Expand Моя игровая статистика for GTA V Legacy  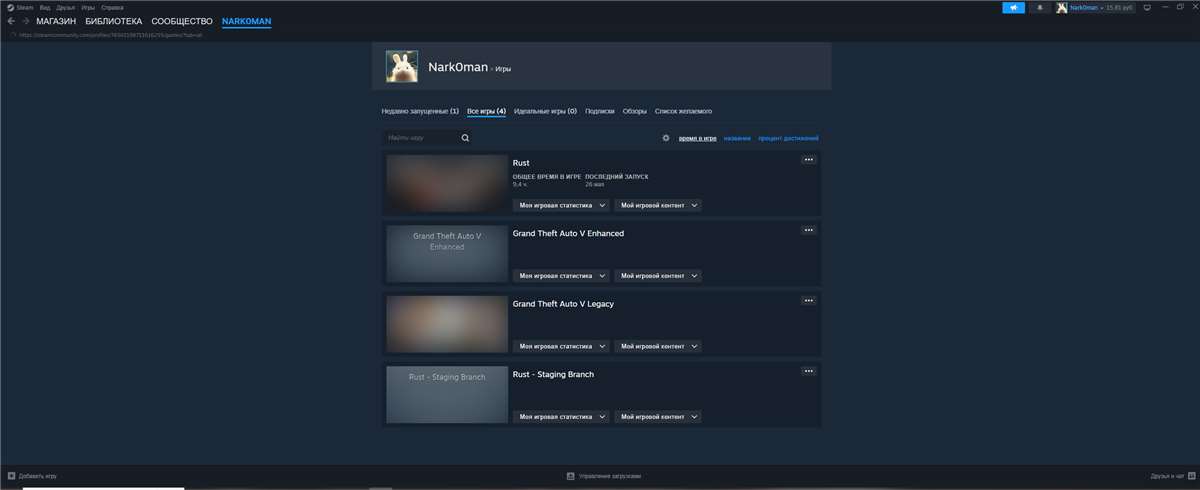[x=561, y=346]
